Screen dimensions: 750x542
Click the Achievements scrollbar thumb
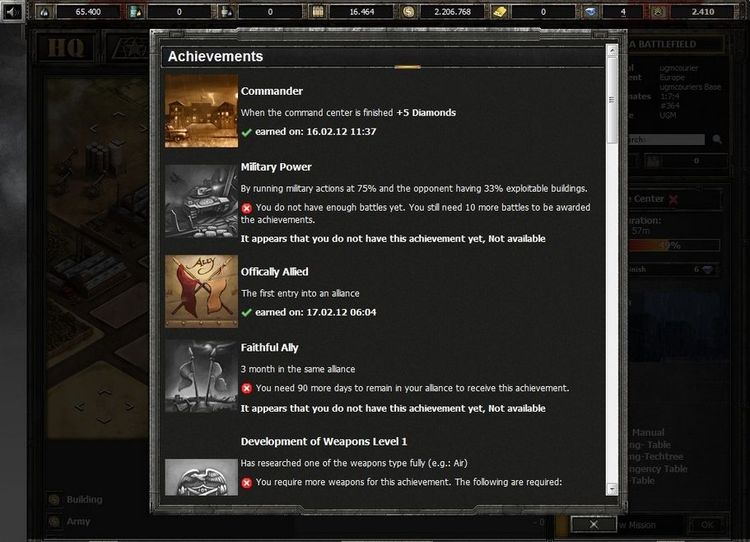click(612, 100)
